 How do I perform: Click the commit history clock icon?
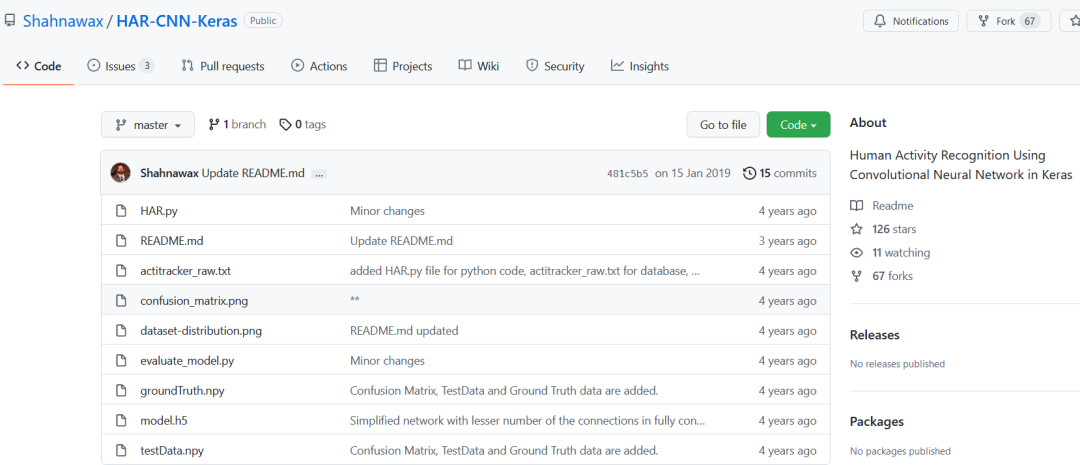[x=750, y=173]
